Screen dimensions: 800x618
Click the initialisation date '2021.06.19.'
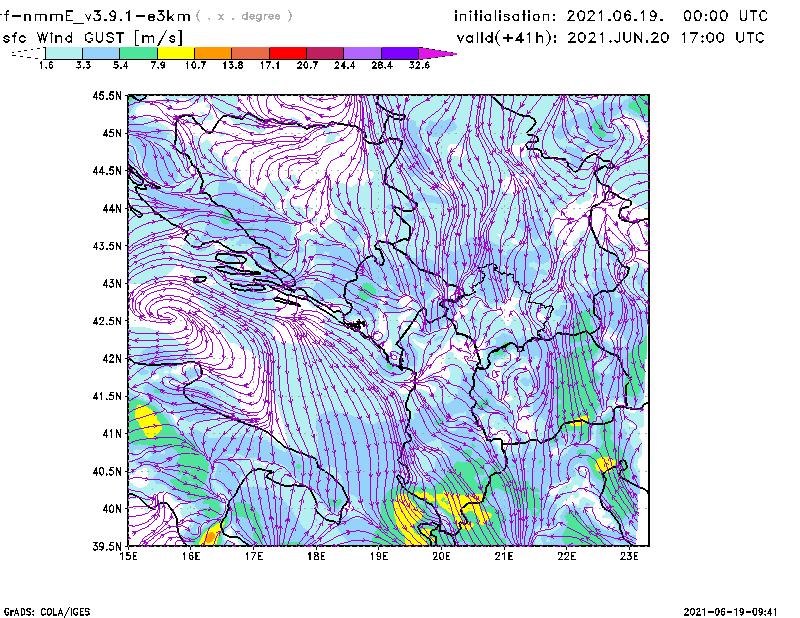point(615,16)
